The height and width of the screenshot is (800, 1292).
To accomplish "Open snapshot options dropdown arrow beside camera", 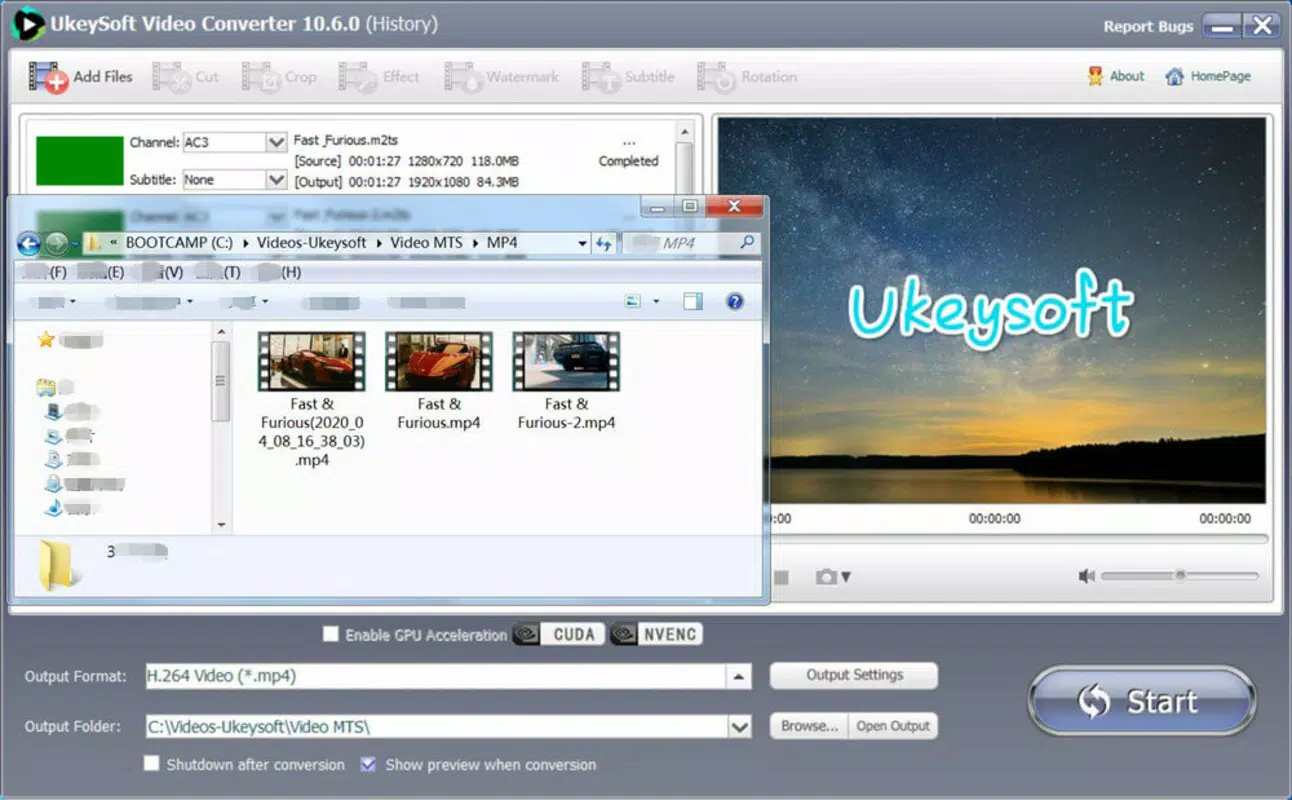I will point(846,577).
